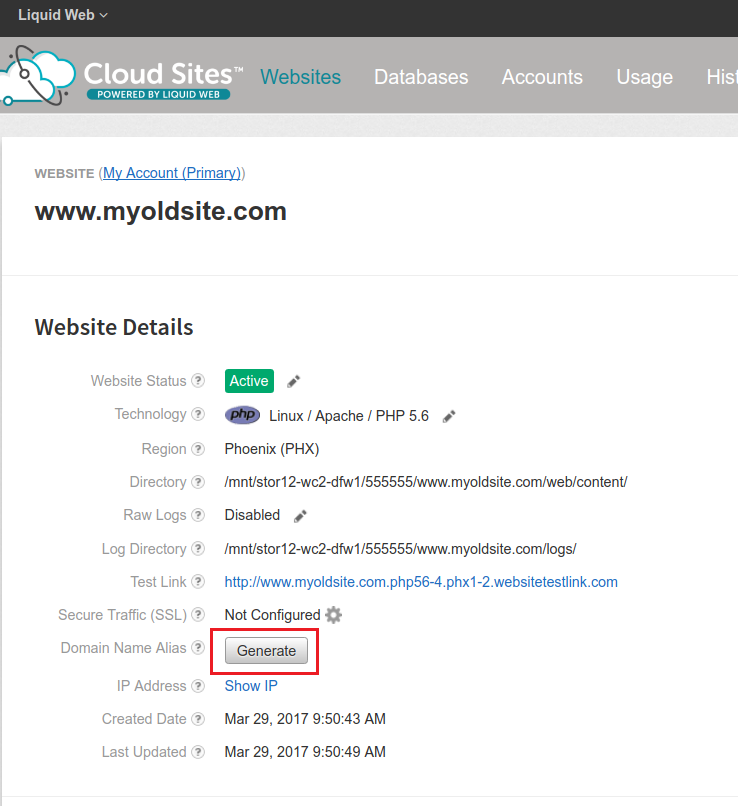Screen dimensions: 738x806
Task: Edit Raw Logs setting pencil icon
Action: click(300, 516)
